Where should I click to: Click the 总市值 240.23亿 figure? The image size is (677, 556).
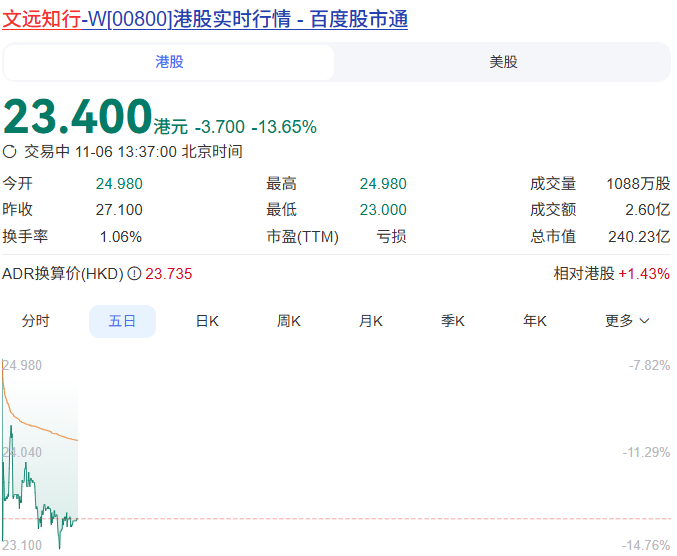[639, 237]
